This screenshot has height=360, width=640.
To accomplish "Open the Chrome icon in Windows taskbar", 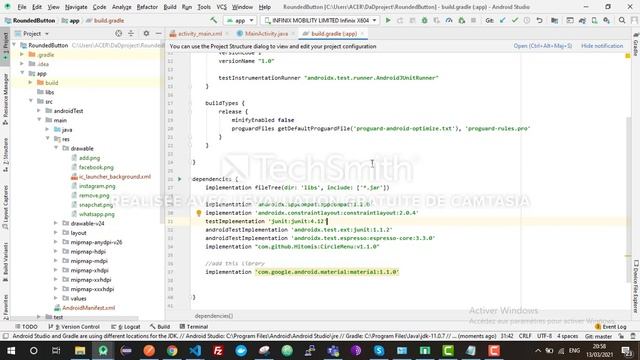I will coord(172,351).
